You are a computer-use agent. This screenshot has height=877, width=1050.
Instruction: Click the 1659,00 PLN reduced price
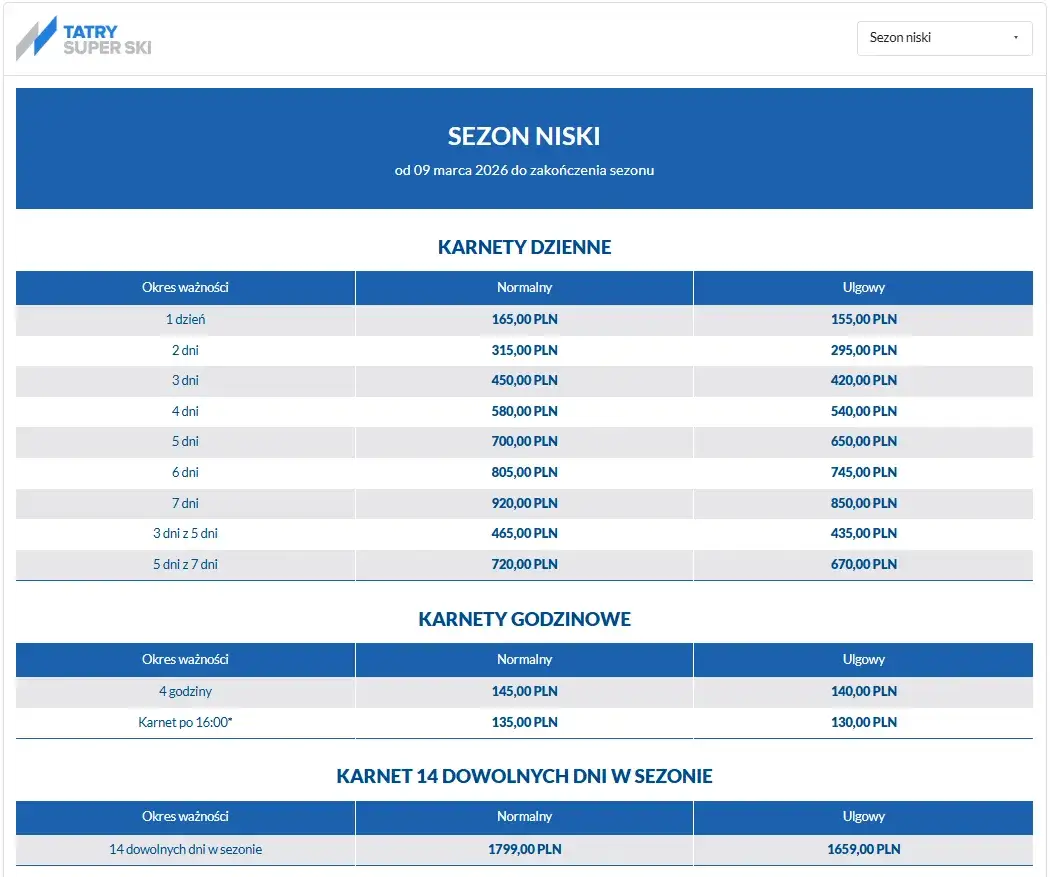tap(863, 850)
